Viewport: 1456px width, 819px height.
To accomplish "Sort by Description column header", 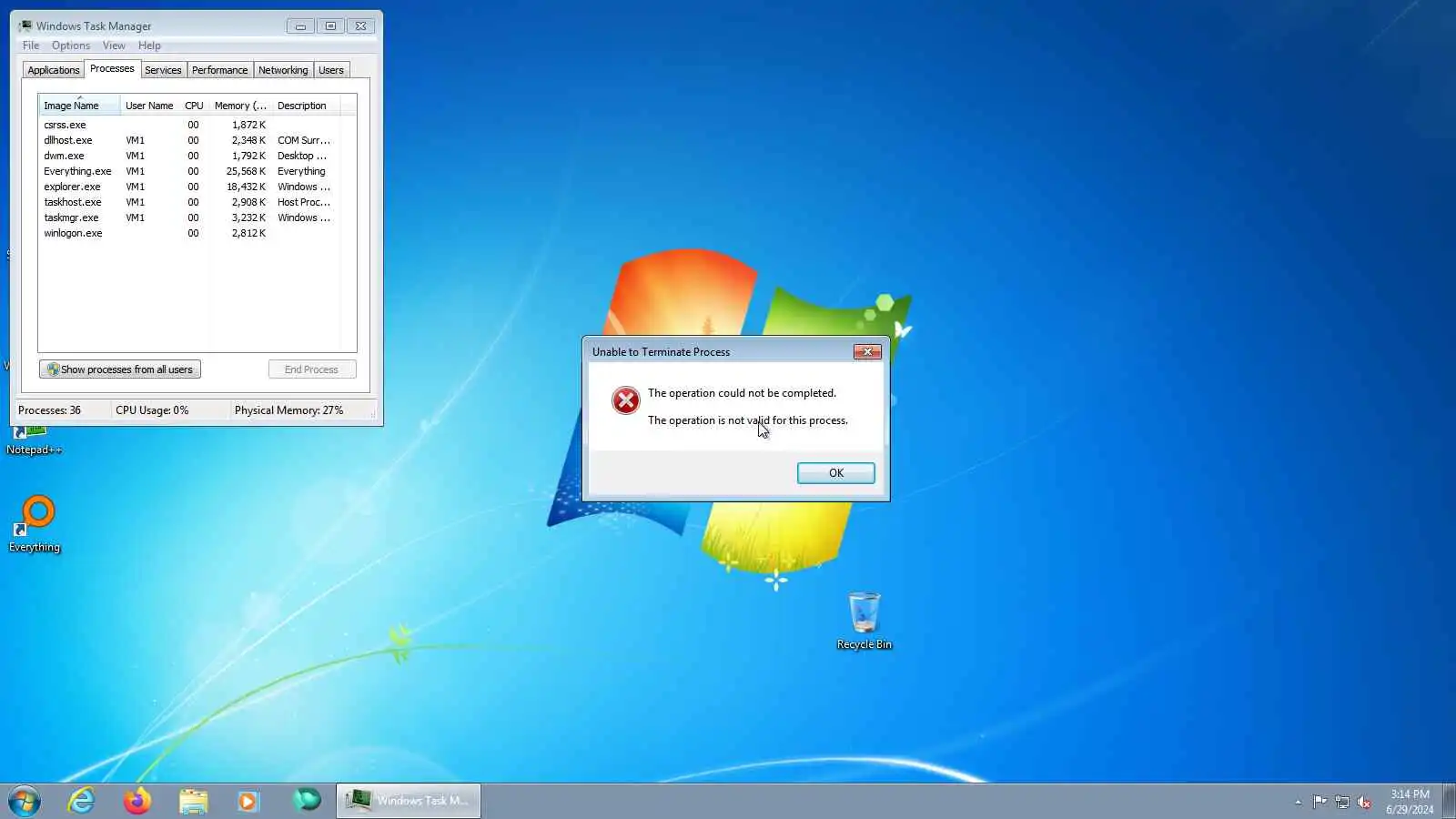I will coord(306,106).
